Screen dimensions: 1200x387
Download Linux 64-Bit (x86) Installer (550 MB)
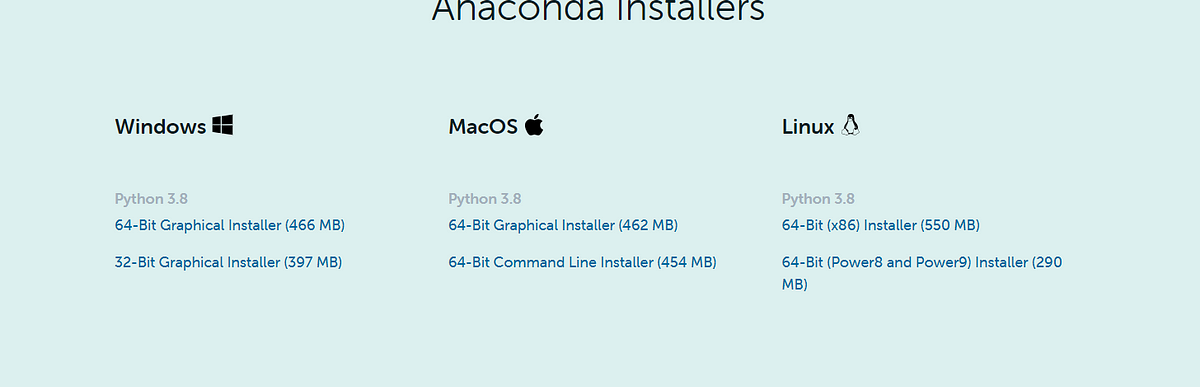pos(881,225)
